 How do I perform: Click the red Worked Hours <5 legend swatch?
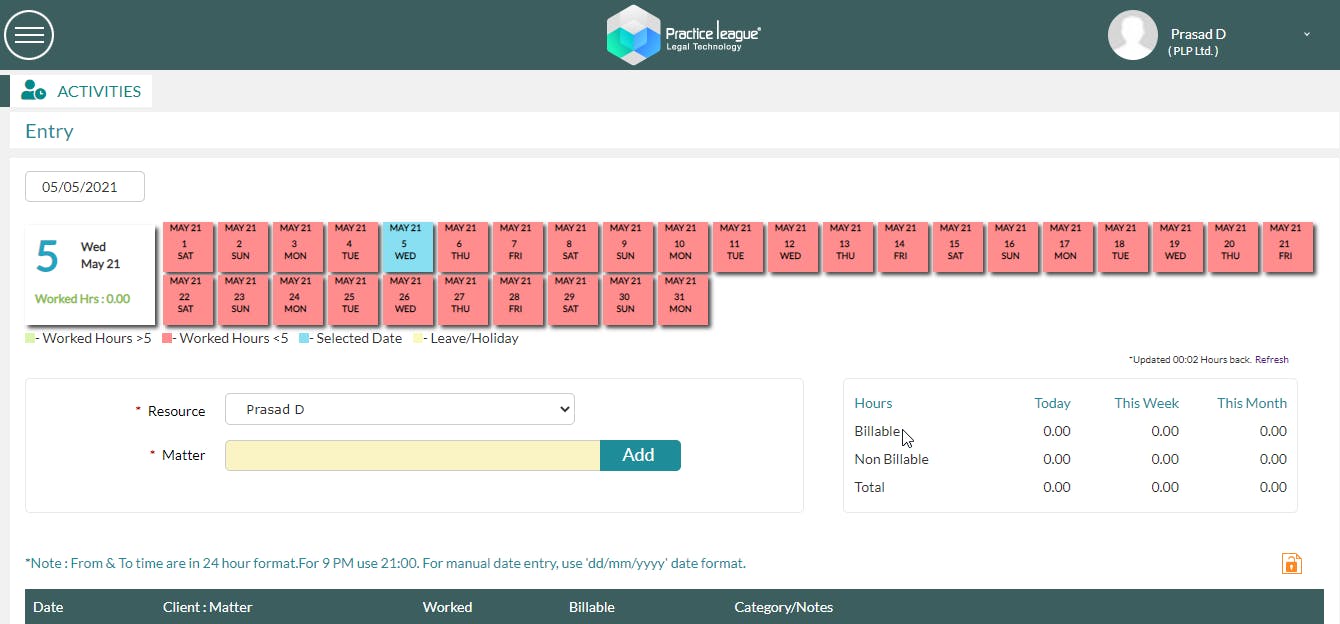(x=167, y=338)
